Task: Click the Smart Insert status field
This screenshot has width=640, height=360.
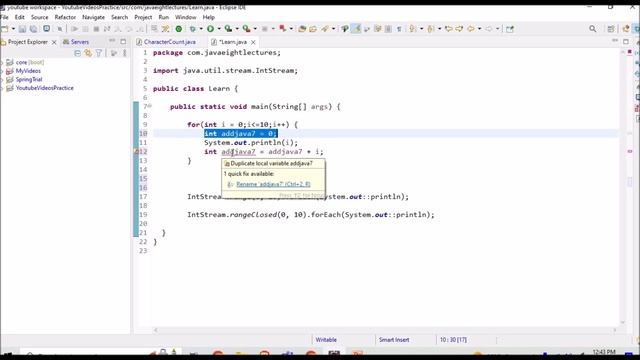Action: [394, 340]
